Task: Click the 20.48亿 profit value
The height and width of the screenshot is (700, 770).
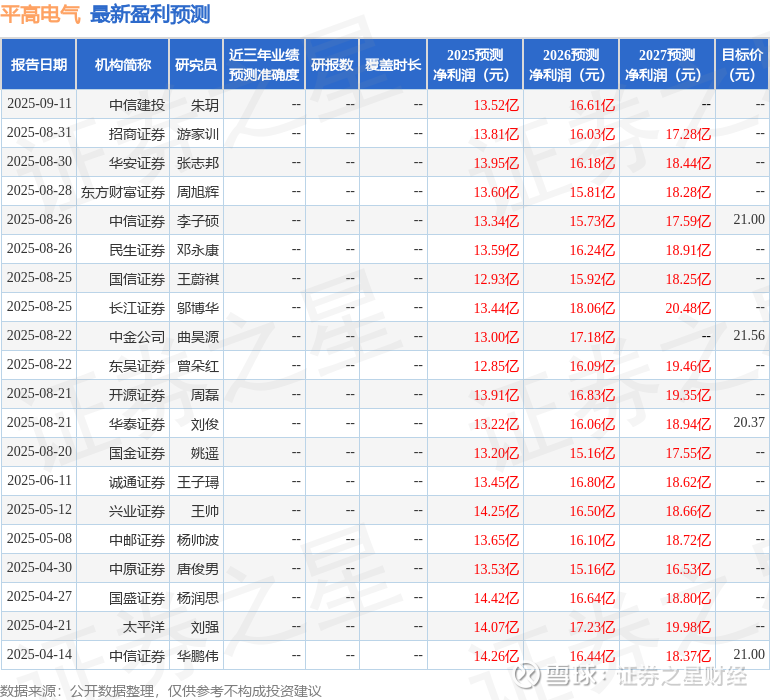Action: (x=688, y=308)
